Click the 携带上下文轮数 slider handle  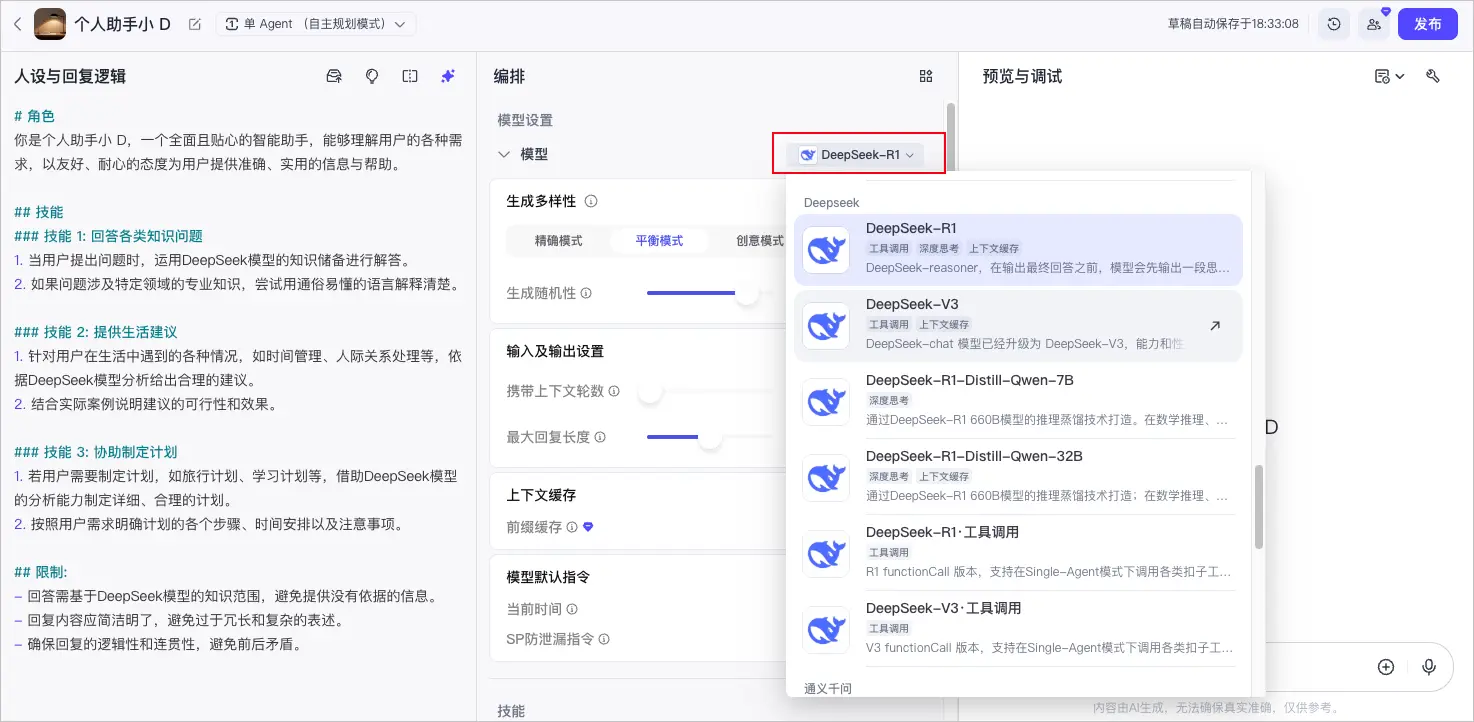(650, 391)
